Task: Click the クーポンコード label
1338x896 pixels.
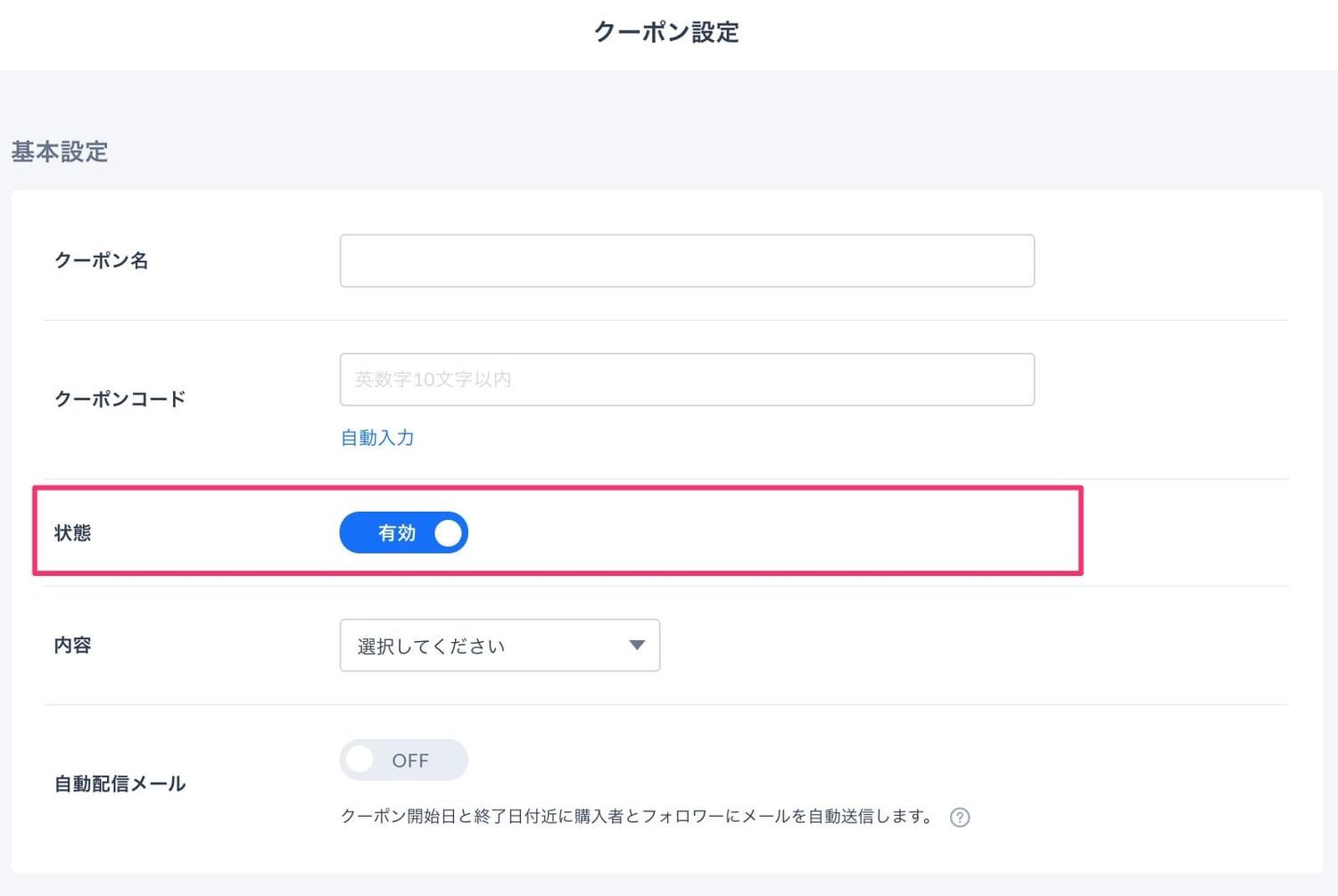Action: (x=120, y=399)
